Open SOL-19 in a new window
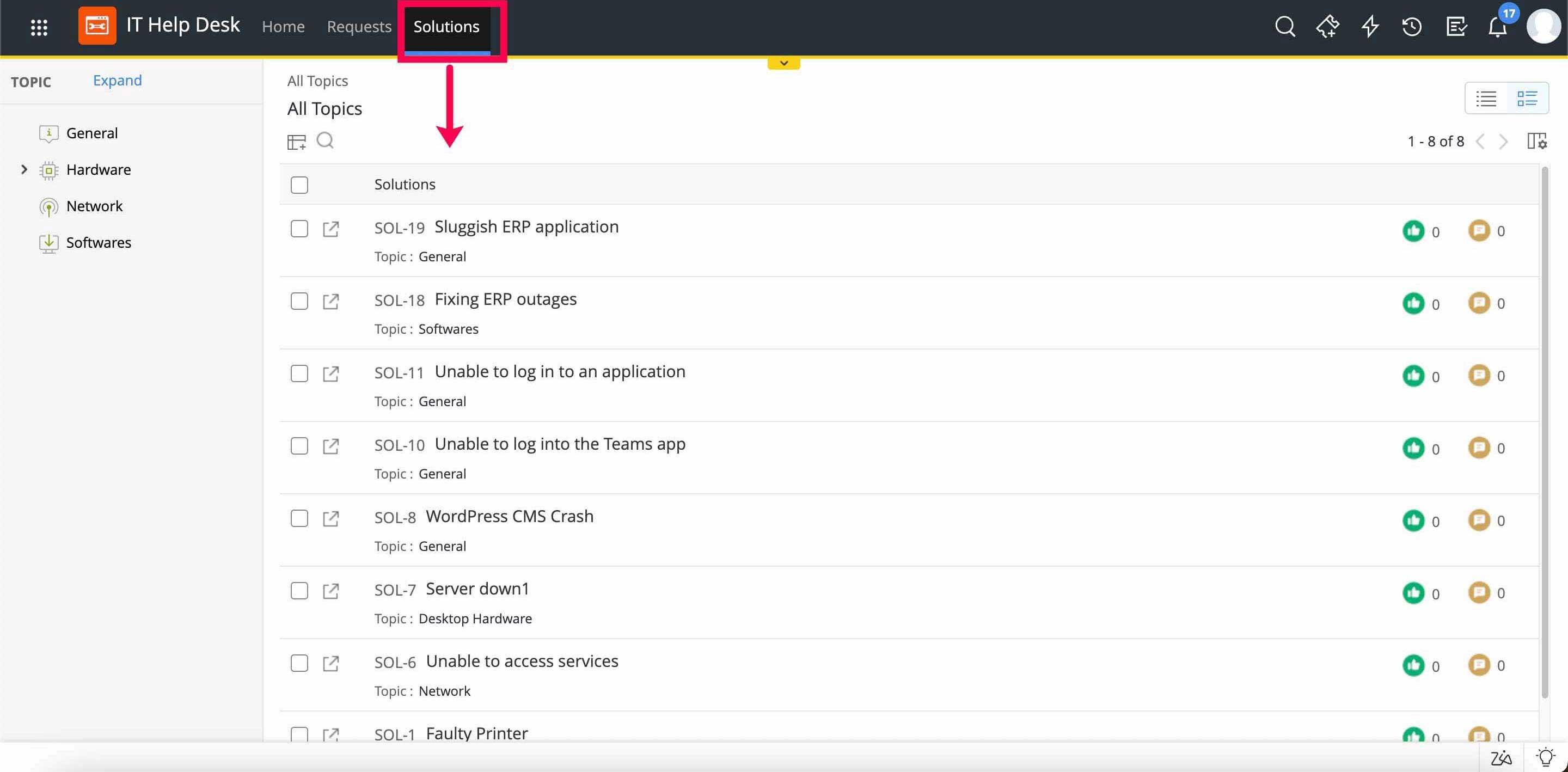The width and height of the screenshot is (1568, 772). tap(331, 229)
